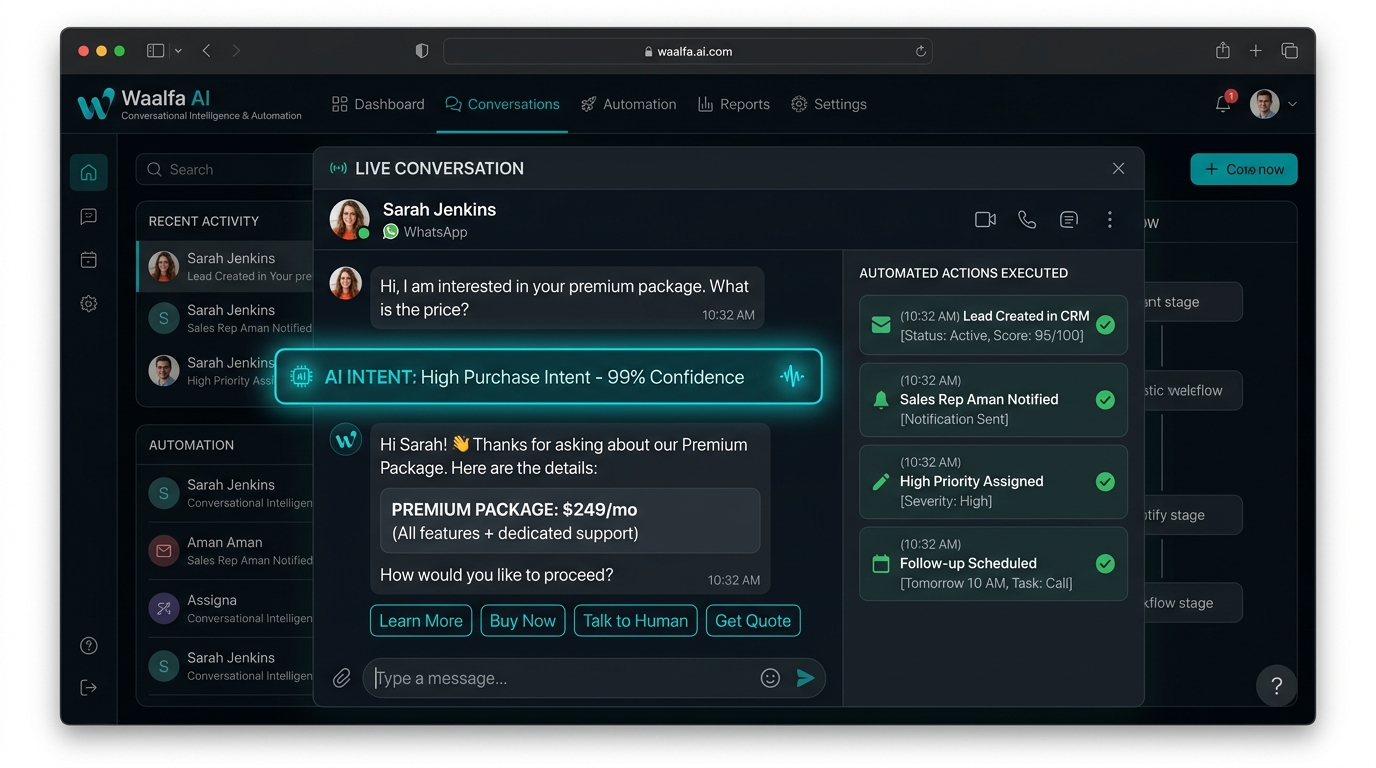Click the browser share icon
This screenshot has width=1376, height=768.
[1222, 51]
